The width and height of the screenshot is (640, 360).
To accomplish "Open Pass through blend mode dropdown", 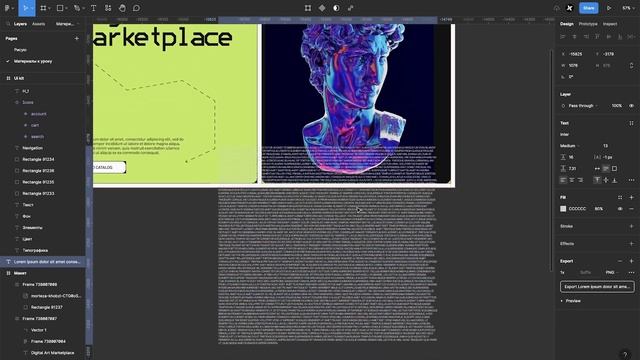I will [x=582, y=106].
